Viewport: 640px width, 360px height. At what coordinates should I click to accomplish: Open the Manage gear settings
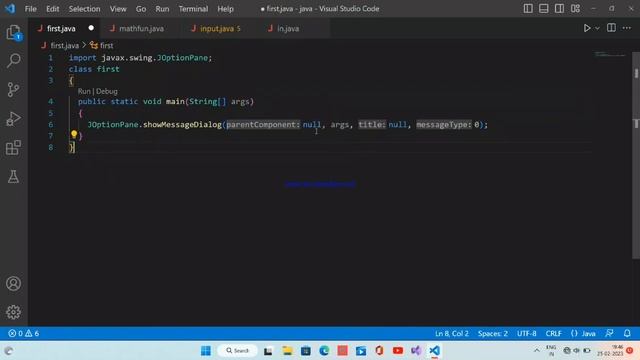pos(13,312)
